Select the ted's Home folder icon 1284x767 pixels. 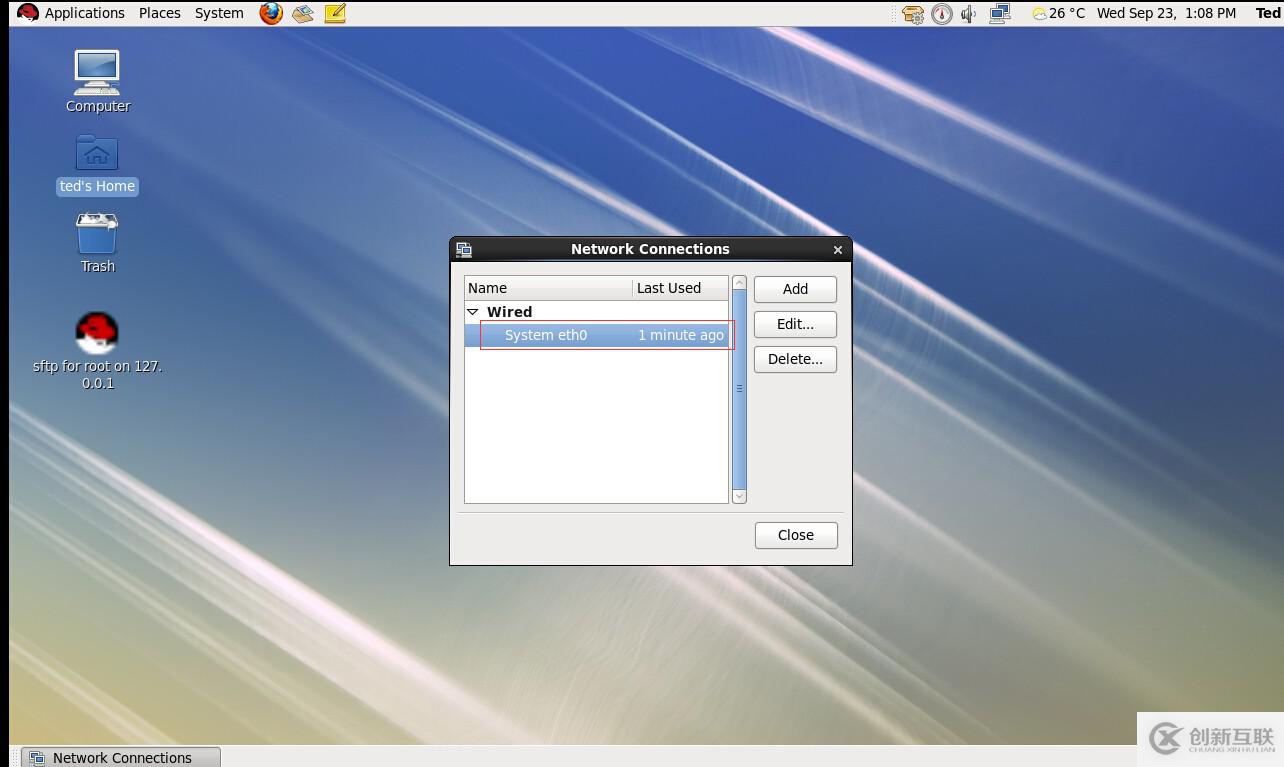tap(97, 165)
